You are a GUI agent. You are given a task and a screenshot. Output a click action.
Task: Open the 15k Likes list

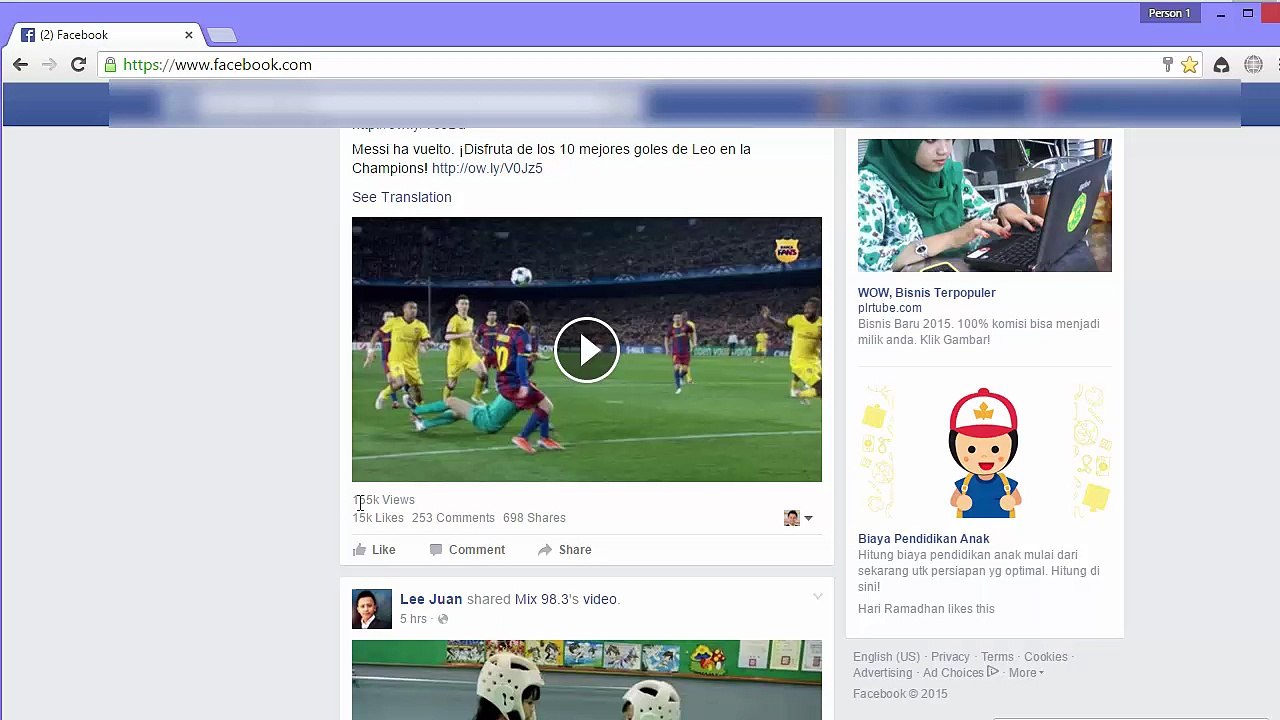[x=378, y=518]
